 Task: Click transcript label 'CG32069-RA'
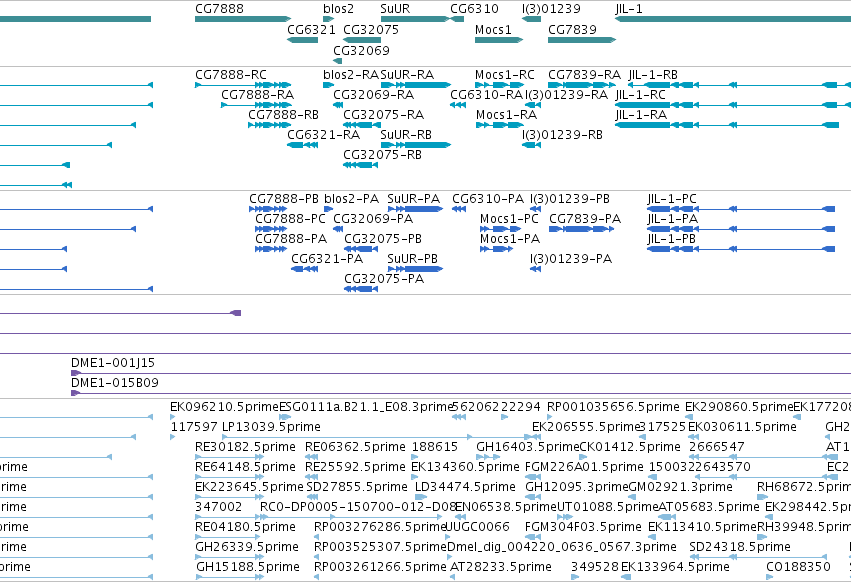tap(373, 94)
